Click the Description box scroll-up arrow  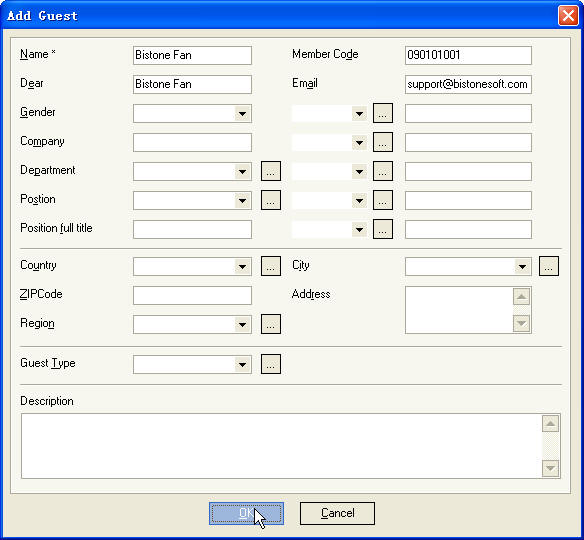550,424
